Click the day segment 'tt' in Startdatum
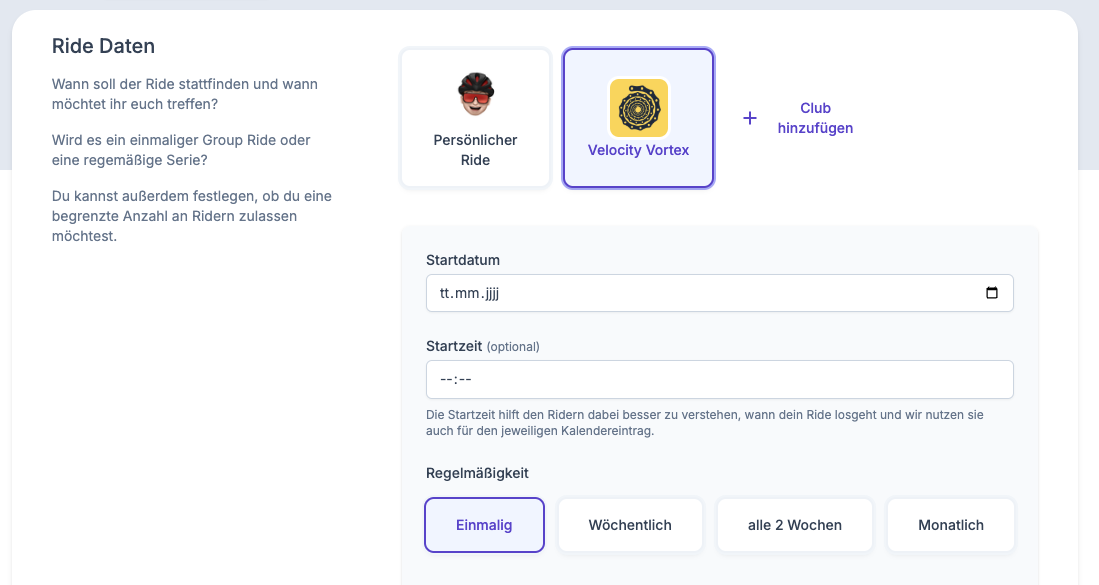Screen dimensions: 1099x585 (x=446, y=294)
